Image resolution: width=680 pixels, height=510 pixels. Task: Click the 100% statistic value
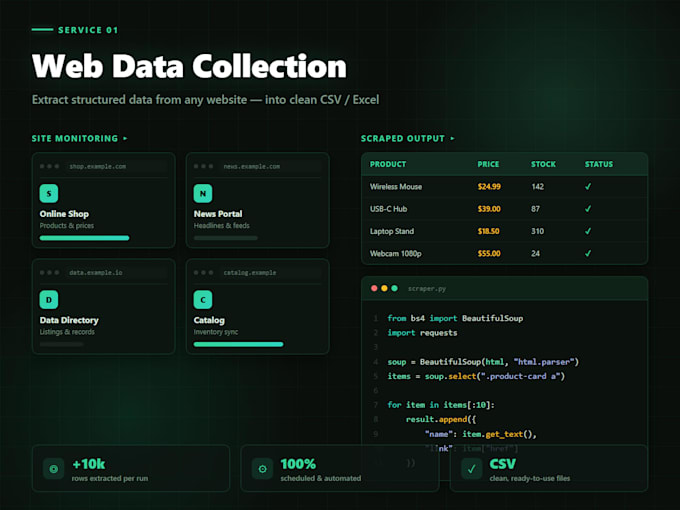tap(298, 464)
